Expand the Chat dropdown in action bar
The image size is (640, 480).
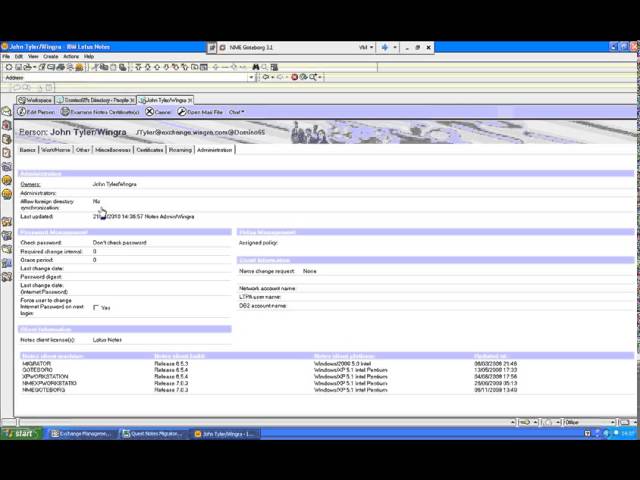(x=236, y=112)
